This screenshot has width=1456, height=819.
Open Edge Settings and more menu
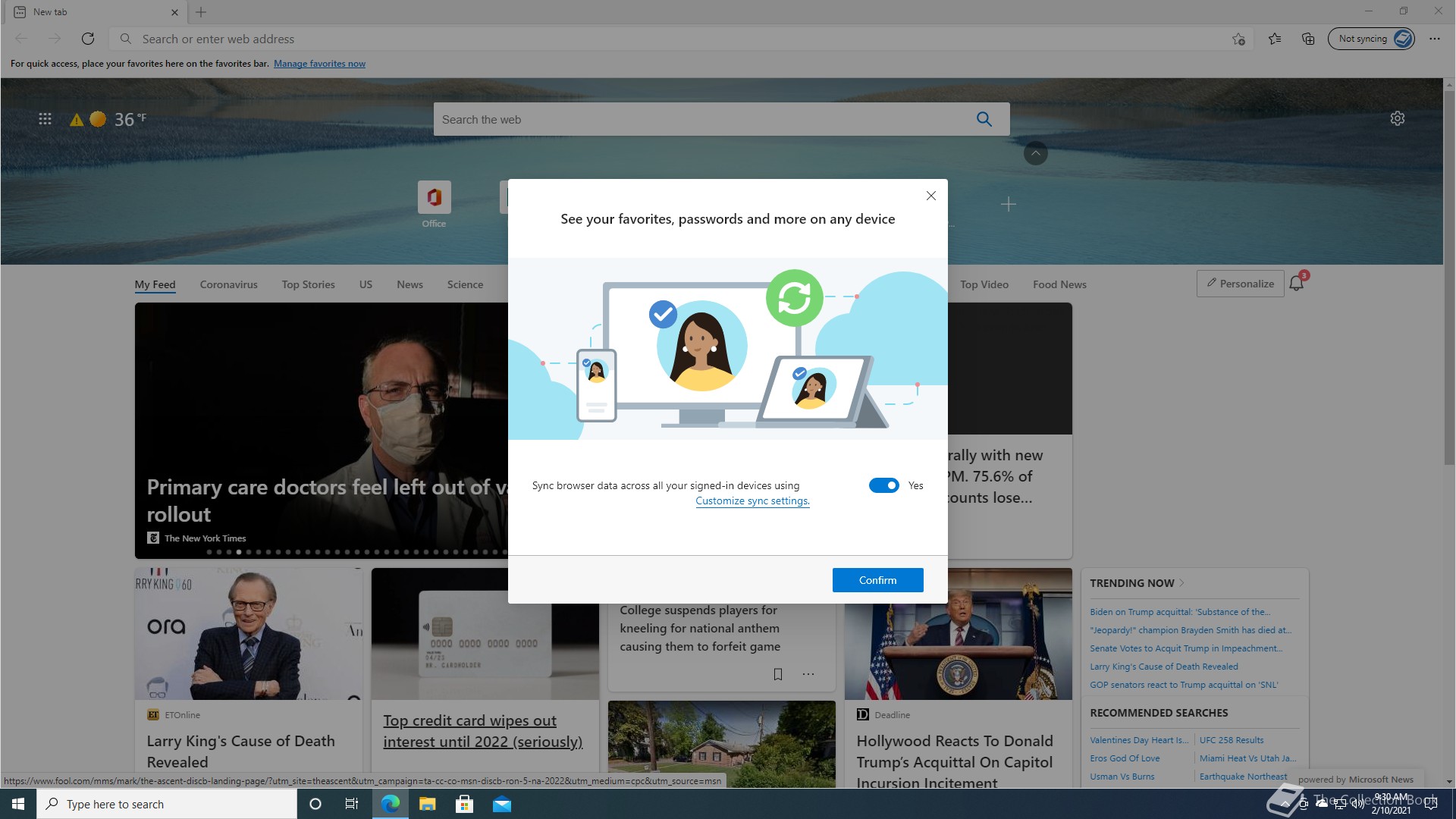(1435, 39)
